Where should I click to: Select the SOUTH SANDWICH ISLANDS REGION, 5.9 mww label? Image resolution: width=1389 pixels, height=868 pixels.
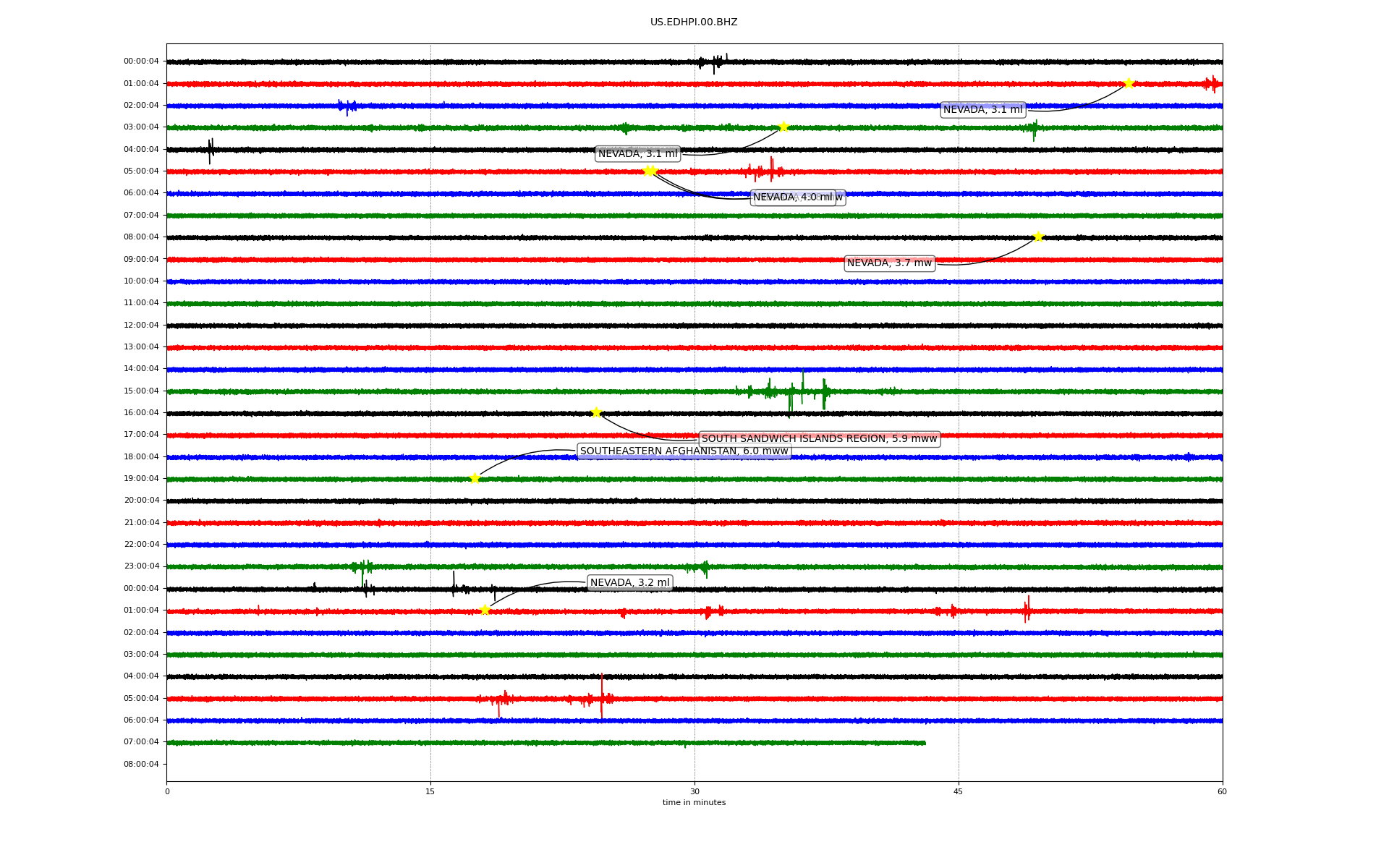click(819, 438)
